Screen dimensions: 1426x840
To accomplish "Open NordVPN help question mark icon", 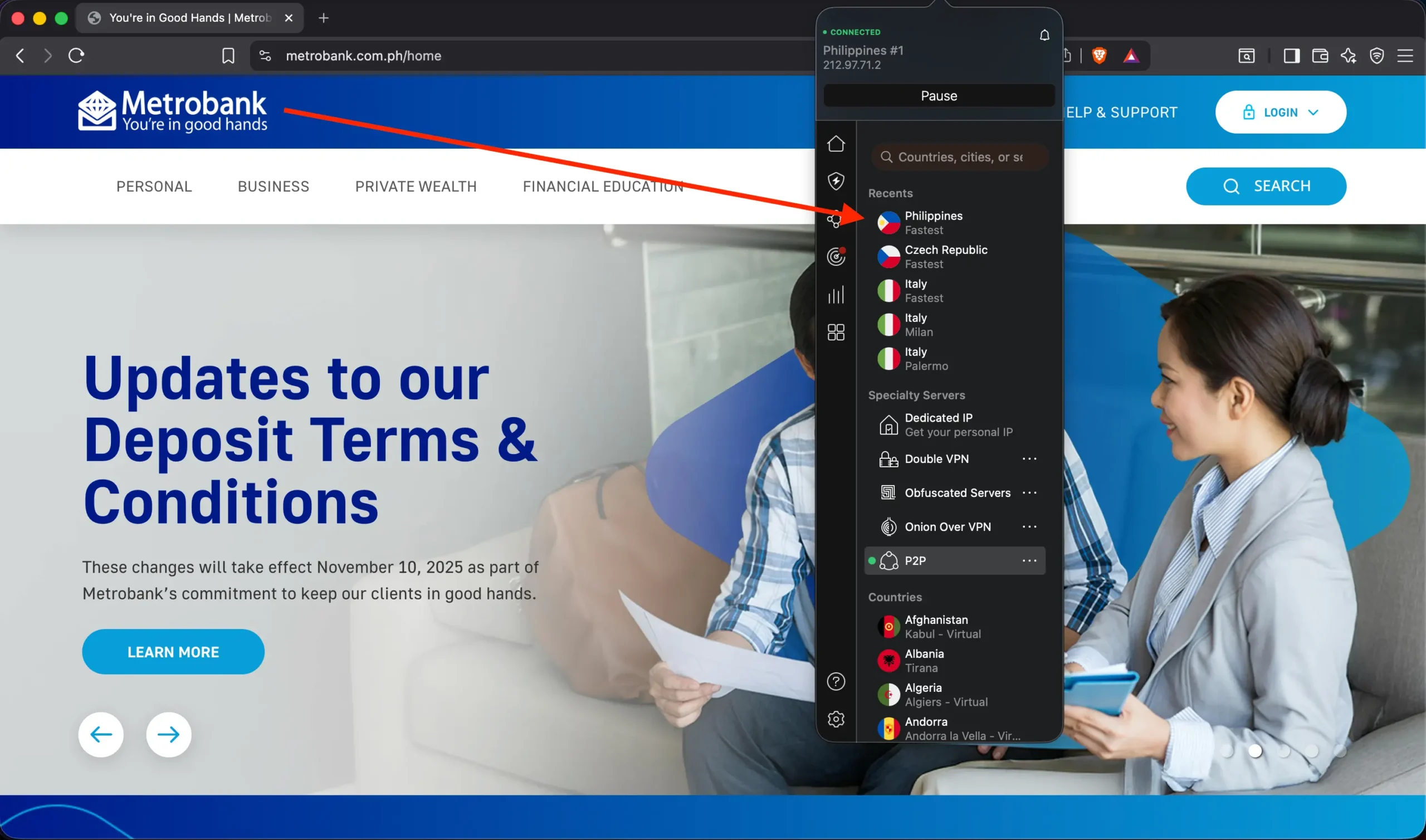I will click(836, 681).
